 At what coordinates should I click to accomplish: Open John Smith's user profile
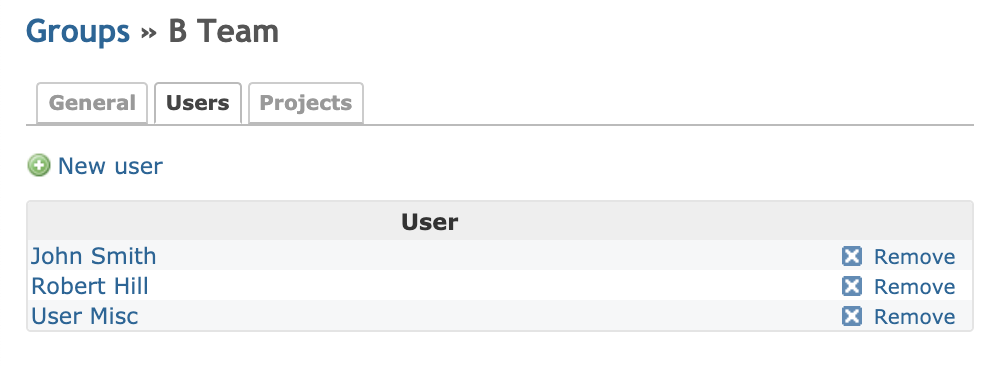click(x=93, y=256)
